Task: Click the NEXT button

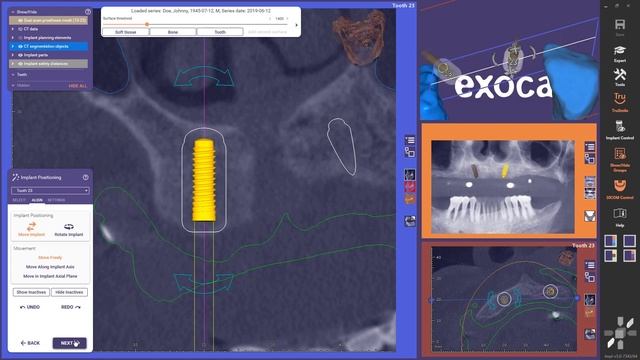Action: coord(69,343)
